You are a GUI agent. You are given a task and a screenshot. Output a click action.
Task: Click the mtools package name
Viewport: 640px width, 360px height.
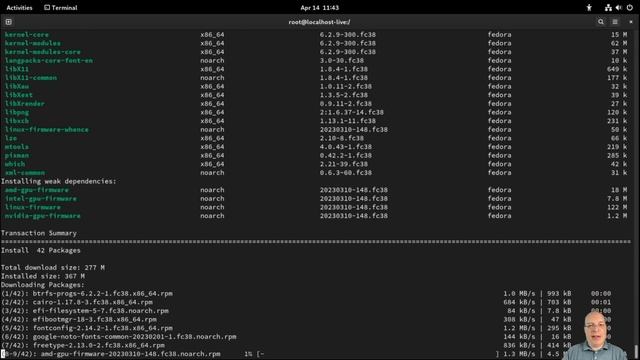point(17,147)
